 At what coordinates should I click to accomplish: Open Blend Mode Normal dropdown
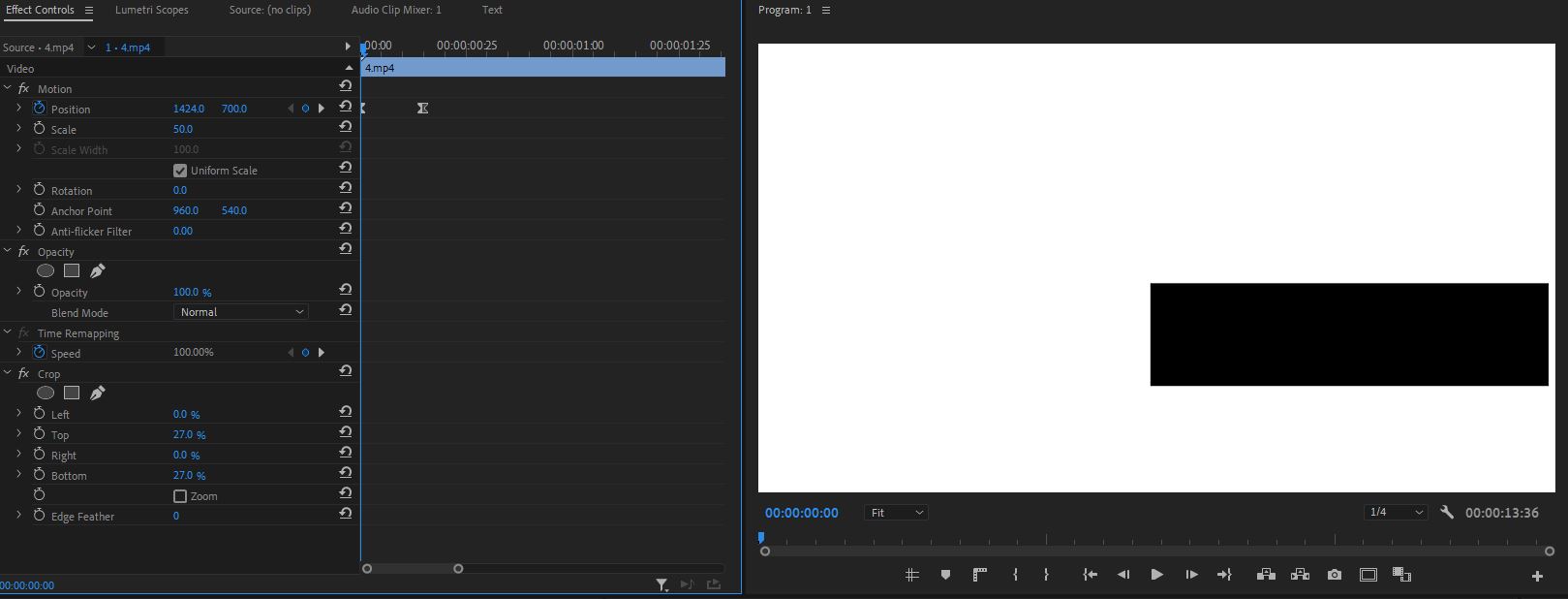[241, 312]
